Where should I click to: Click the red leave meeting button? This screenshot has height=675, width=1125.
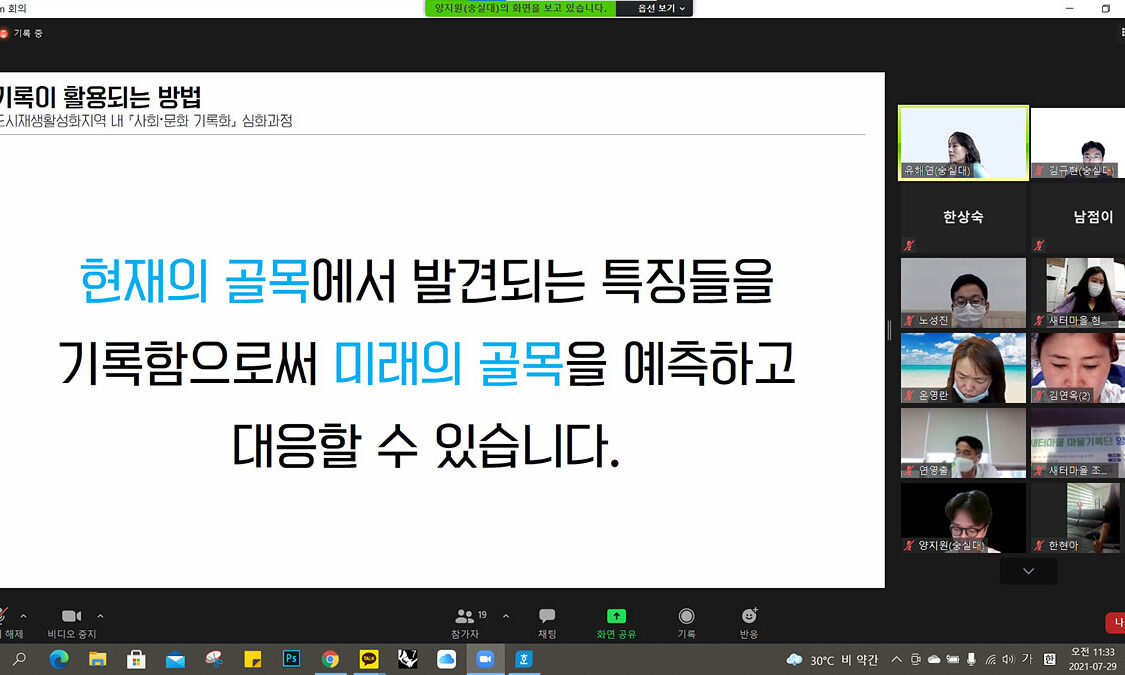1114,623
